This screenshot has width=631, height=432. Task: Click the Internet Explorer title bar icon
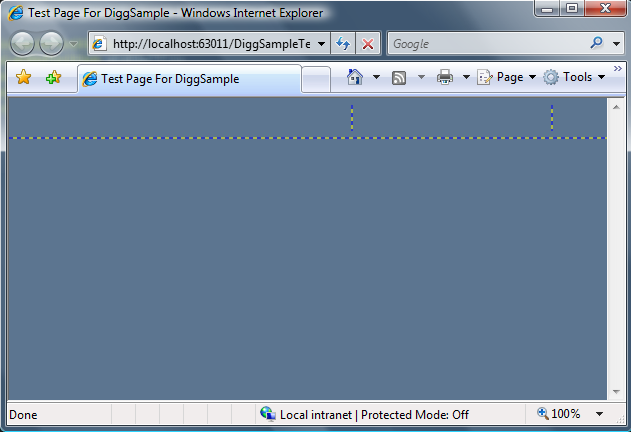(15, 13)
